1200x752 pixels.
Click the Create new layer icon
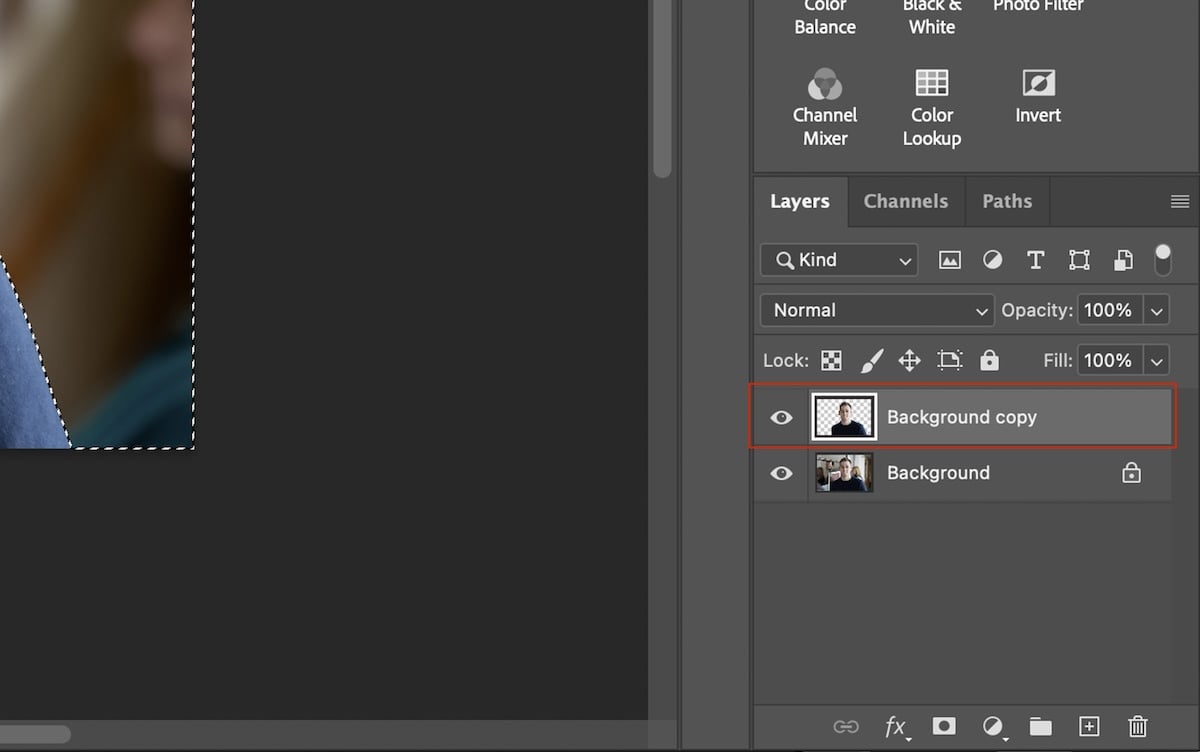click(x=1089, y=727)
